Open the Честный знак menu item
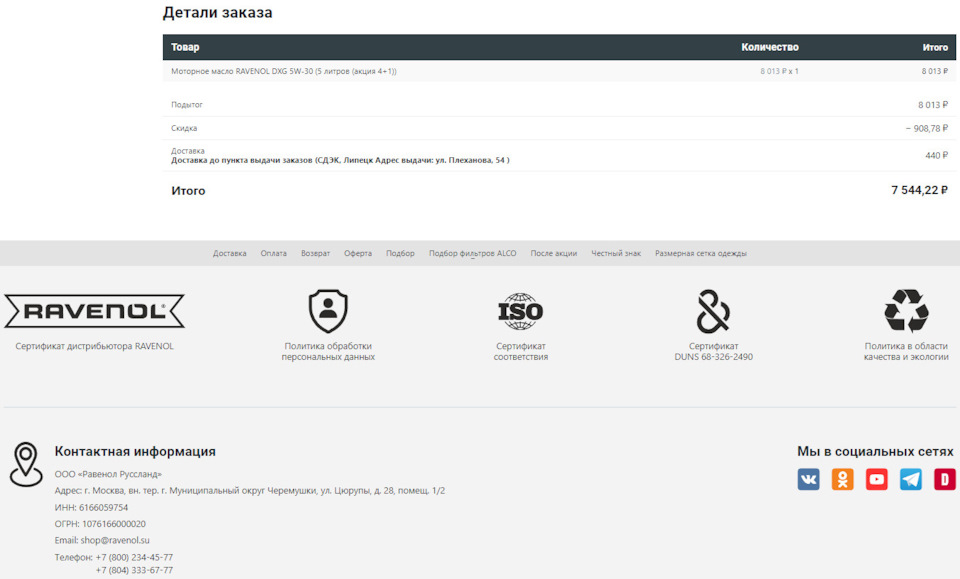960x579 pixels. tap(616, 253)
